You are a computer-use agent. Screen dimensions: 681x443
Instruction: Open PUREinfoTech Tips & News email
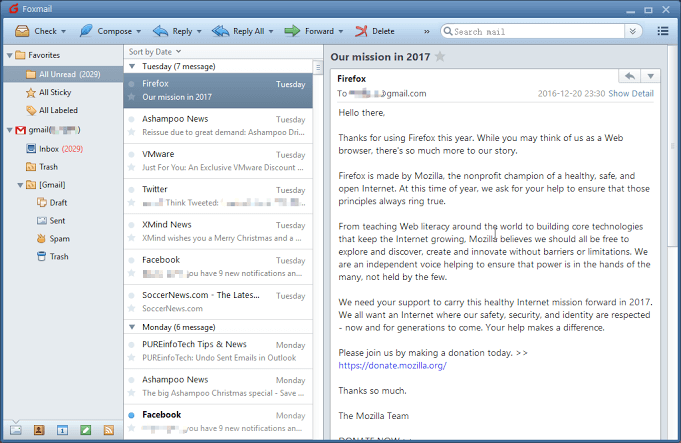tap(218, 351)
